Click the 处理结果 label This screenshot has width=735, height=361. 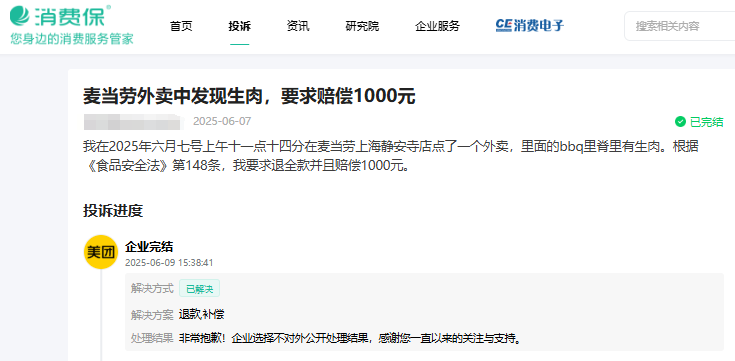pos(152,338)
